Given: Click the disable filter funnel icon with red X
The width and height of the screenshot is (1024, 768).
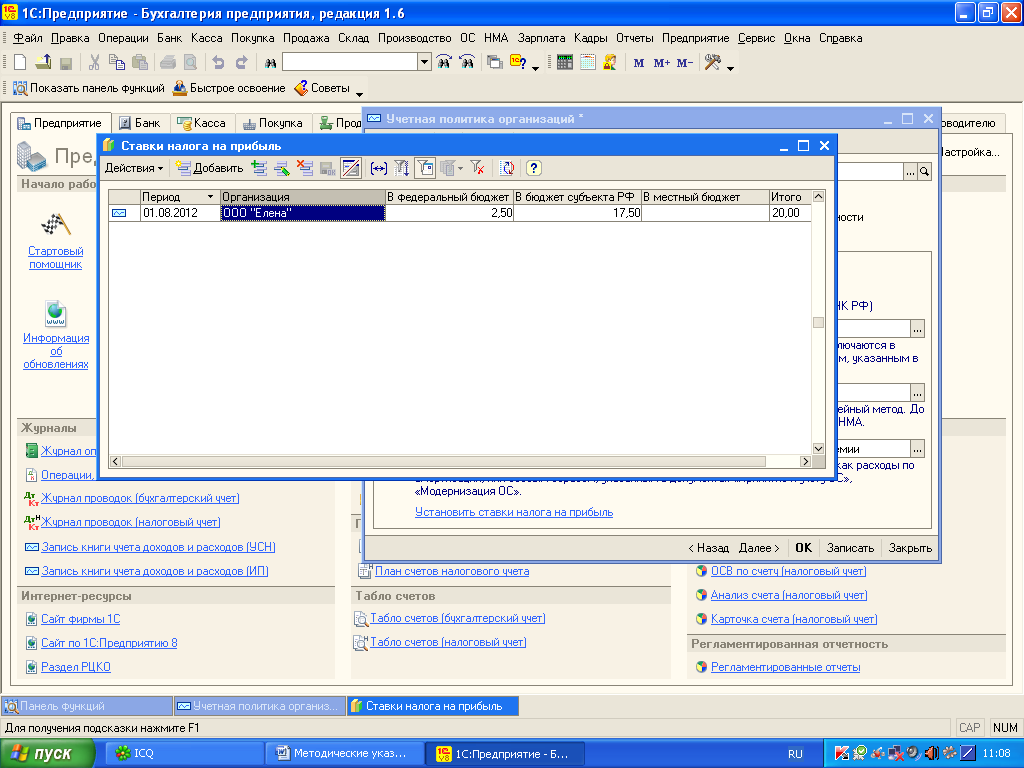Looking at the screenshot, I should coord(477,168).
